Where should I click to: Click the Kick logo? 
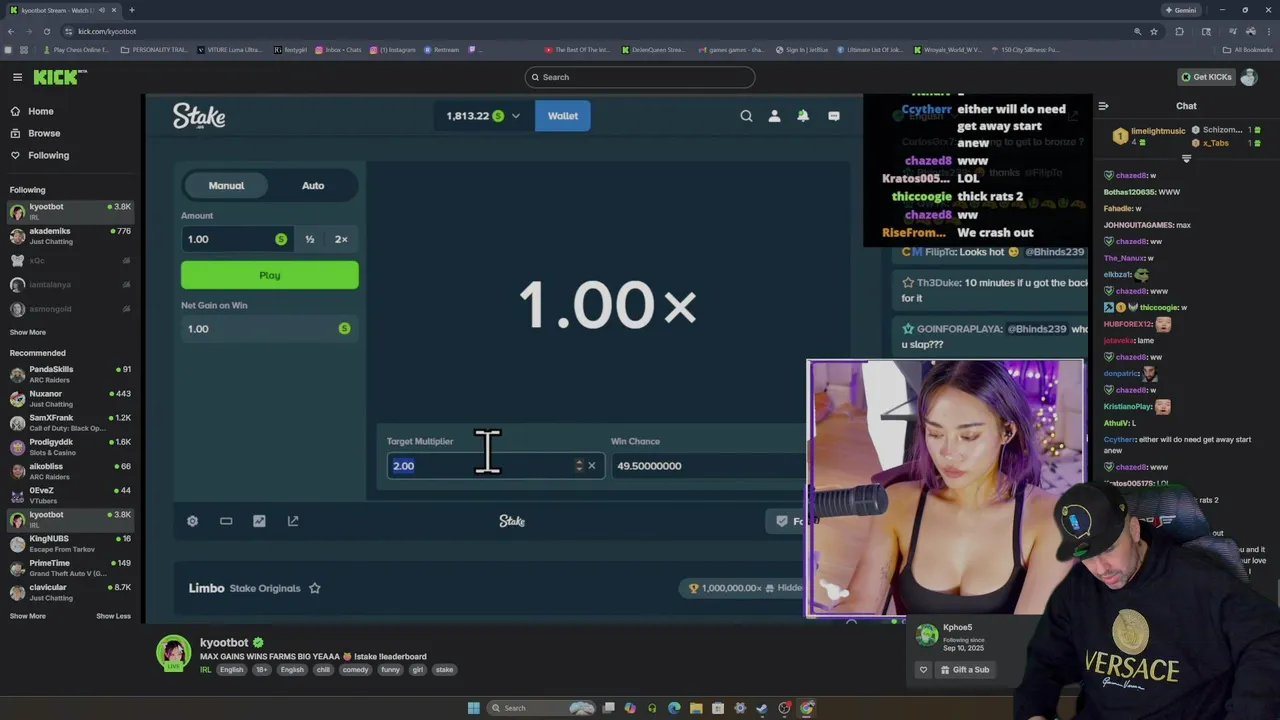pos(60,77)
